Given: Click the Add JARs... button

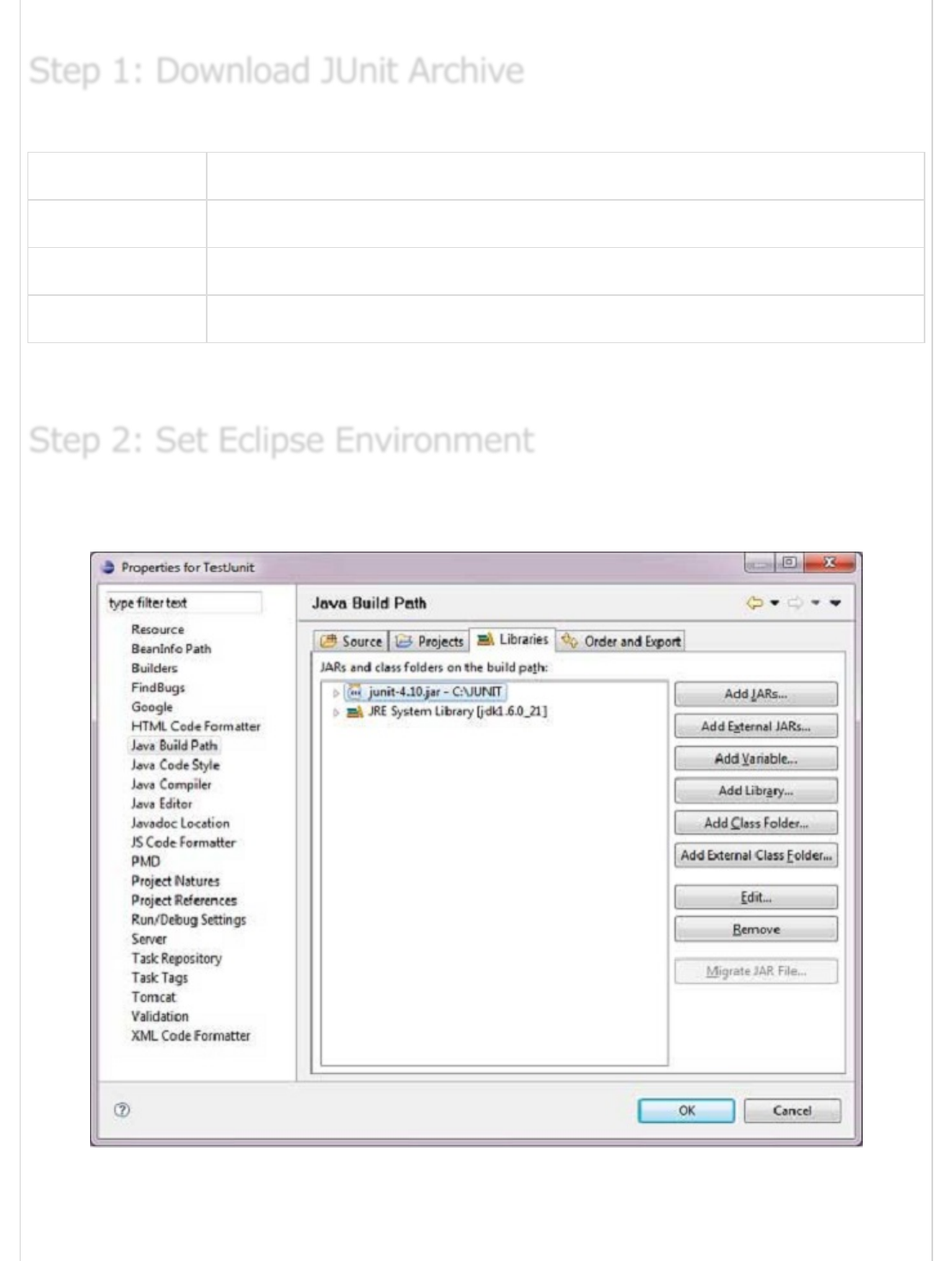Looking at the screenshot, I should [x=756, y=694].
